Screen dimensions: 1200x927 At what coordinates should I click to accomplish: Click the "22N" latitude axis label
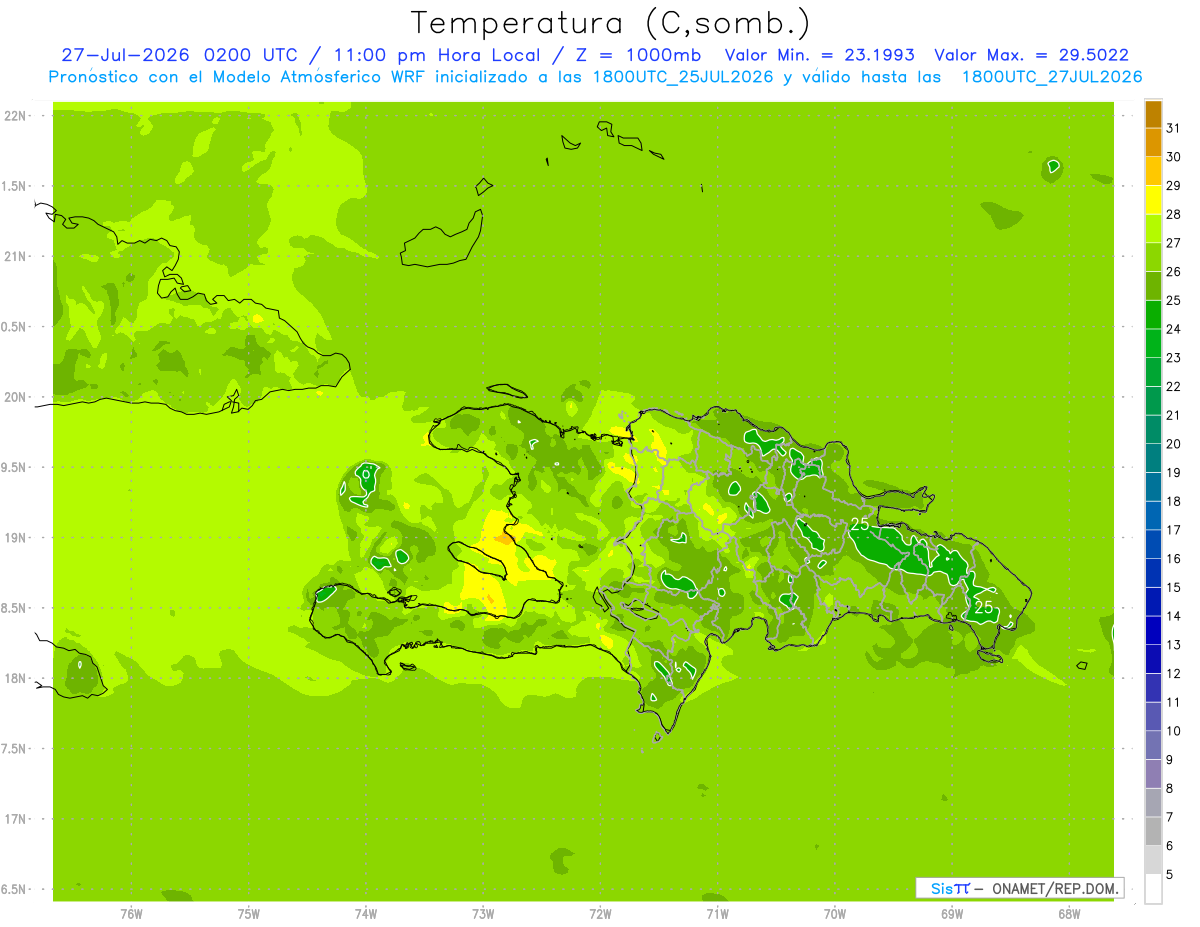pos(14,116)
